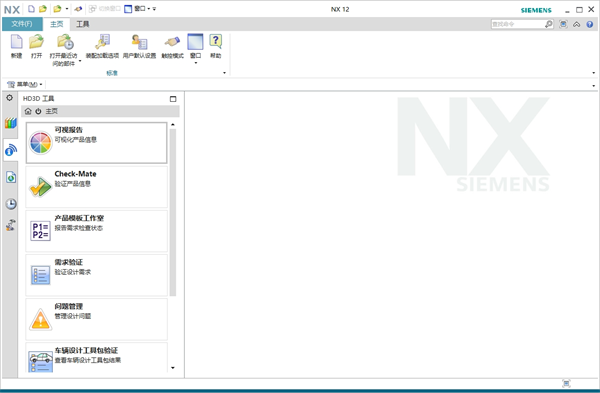Open the Roles sidebar tab
This screenshot has height=393, width=600.
pos(11,225)
